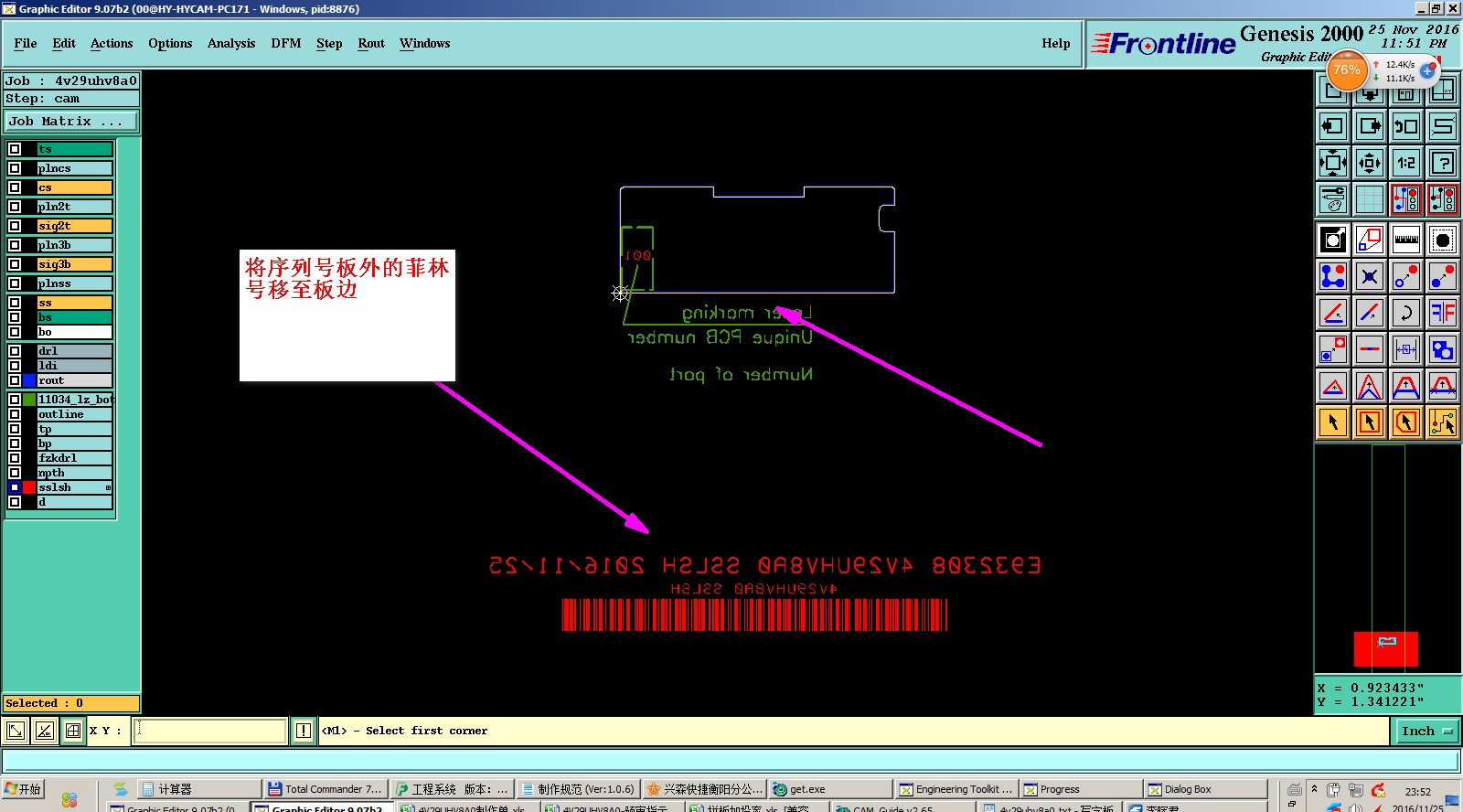Select the polygon selection arrow tool
This screenshot has width=1463, height=812.
(x=1406, y=422)
